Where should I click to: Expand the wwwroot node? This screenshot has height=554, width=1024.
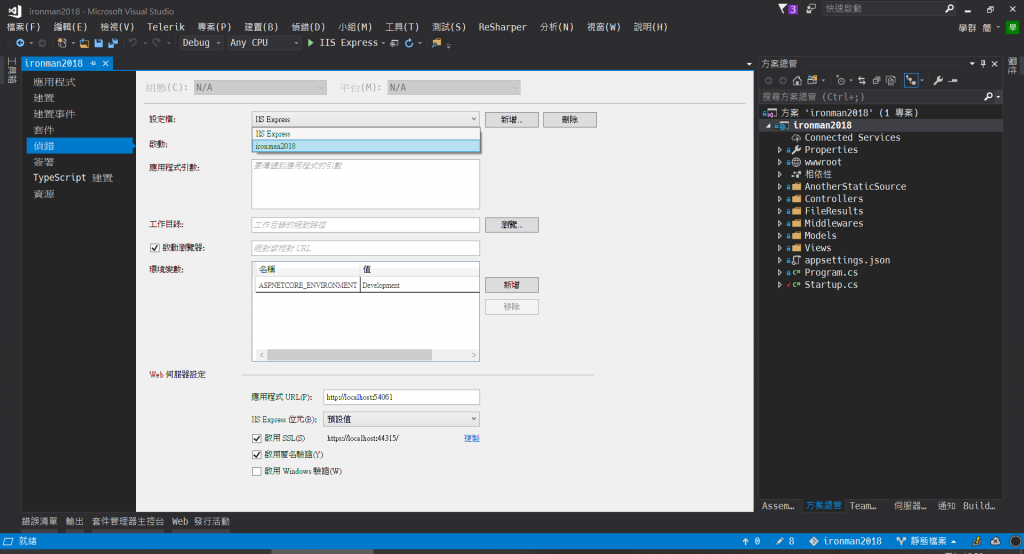tap(780, 162)
